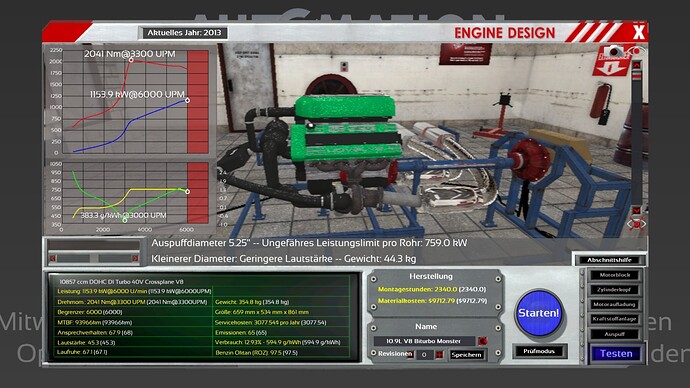Image resolution: width=690 pixels, height=388 pixels.
Task: Click the exhaust diameter slider handle
Action: [94, 258]
